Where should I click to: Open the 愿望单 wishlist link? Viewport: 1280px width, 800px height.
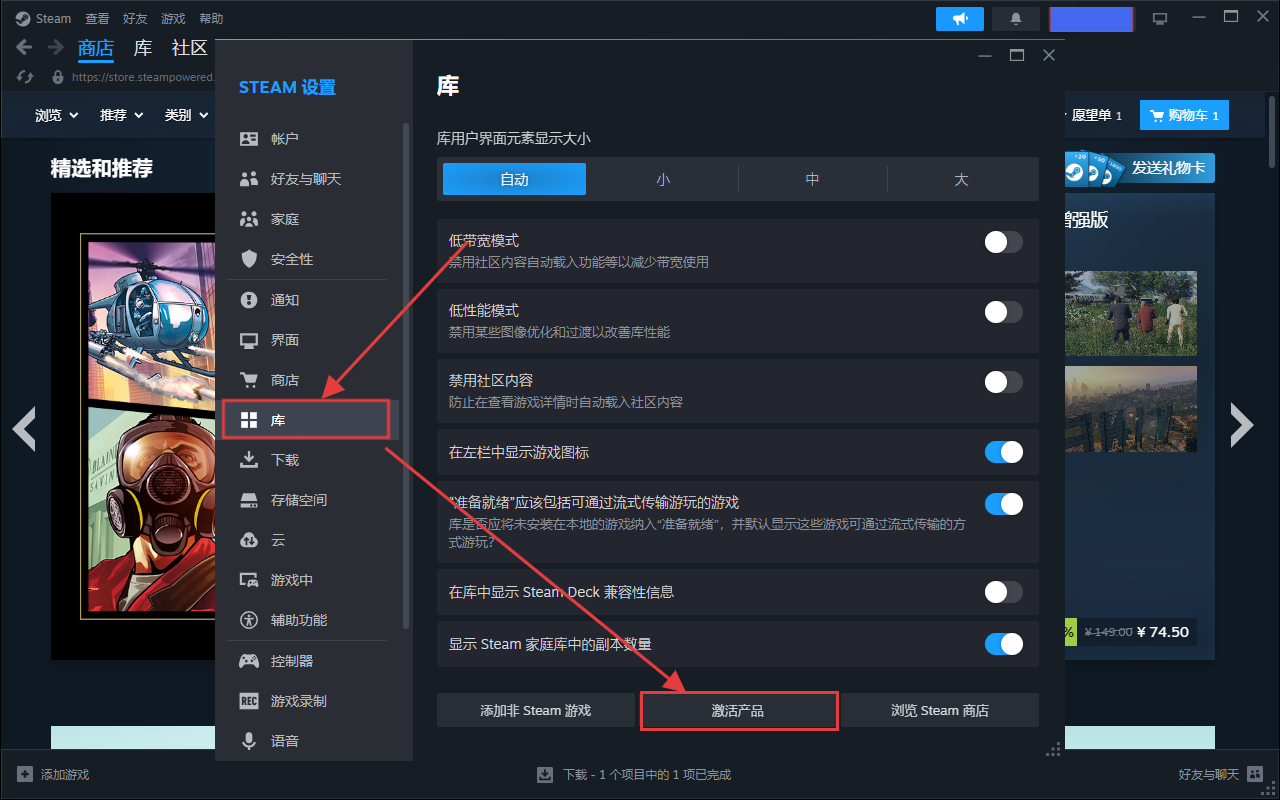click(1096, 116)
